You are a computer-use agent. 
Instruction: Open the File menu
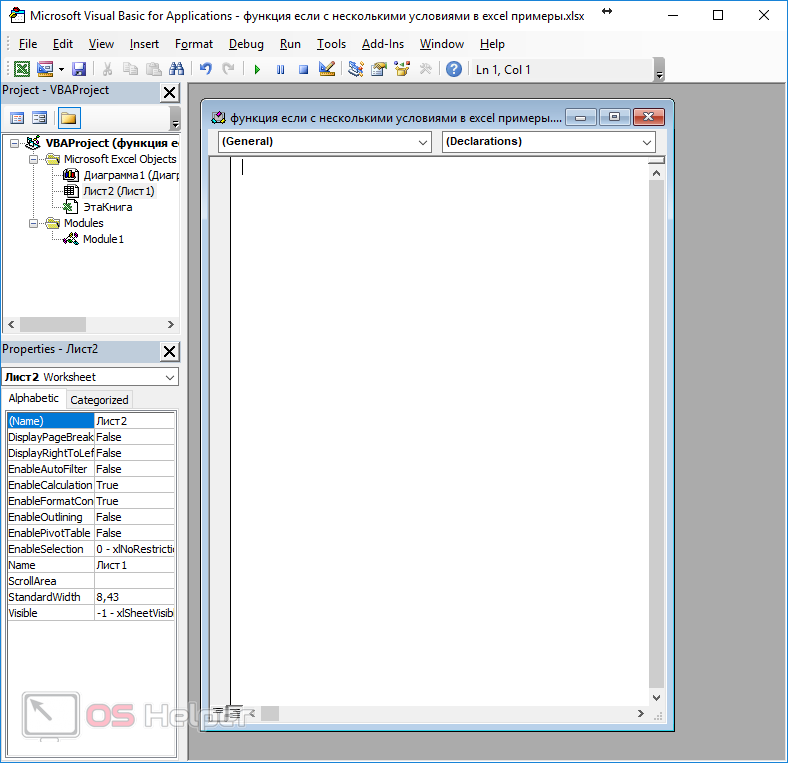point(28,44)
